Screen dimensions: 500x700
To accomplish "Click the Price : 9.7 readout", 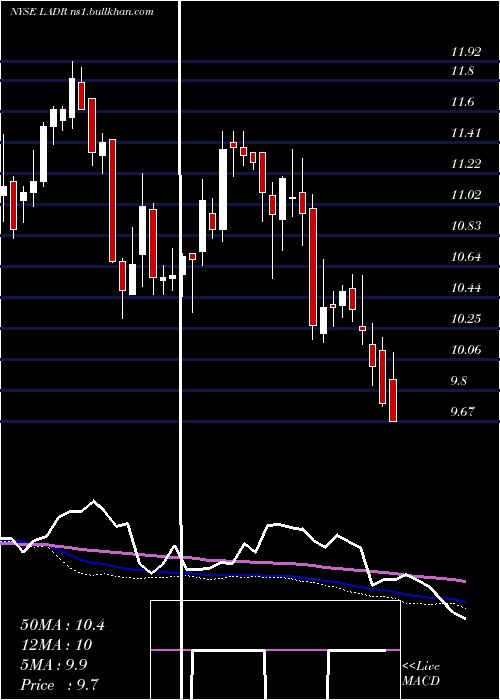I will coord(60,685).
